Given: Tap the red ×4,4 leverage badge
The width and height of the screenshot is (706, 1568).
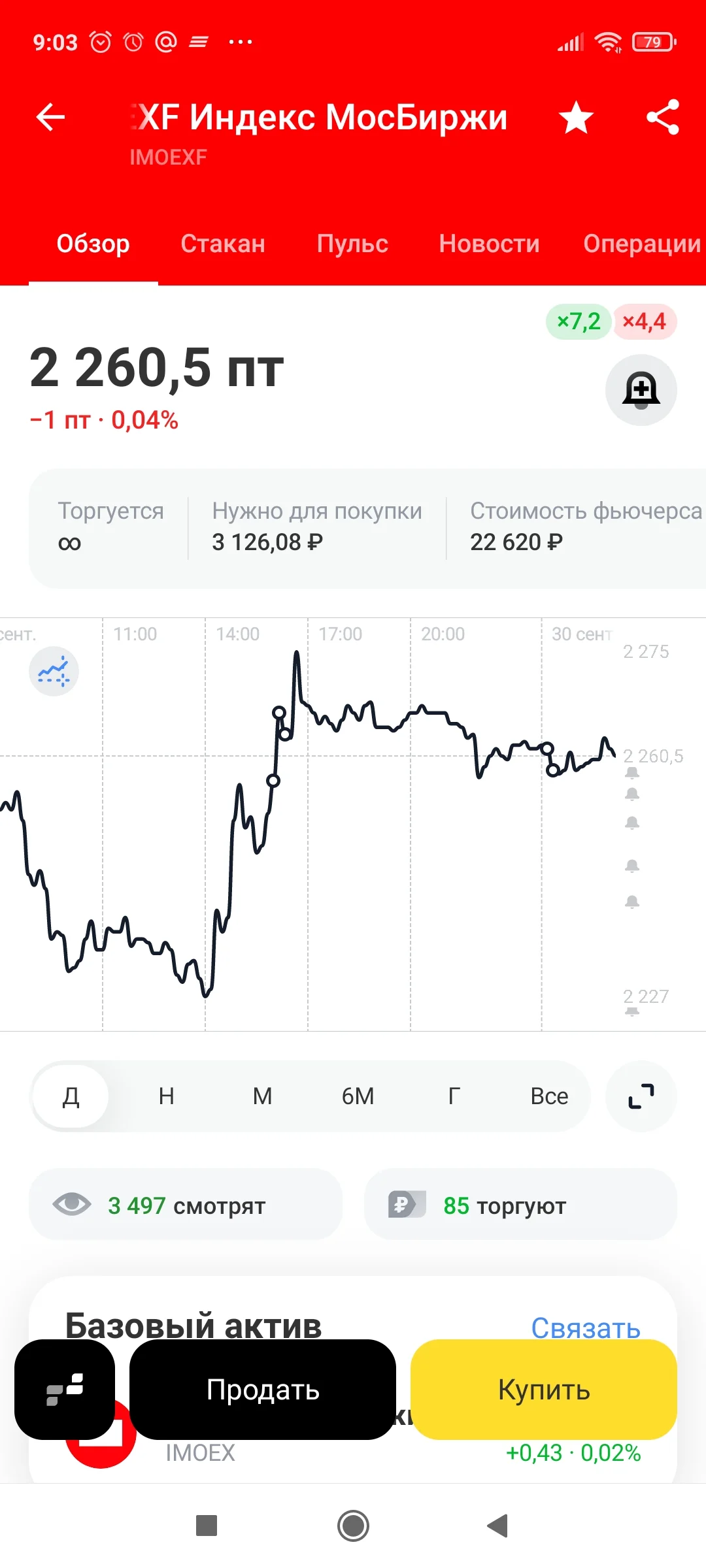Looking at the screenshot, I should [644, 321].
